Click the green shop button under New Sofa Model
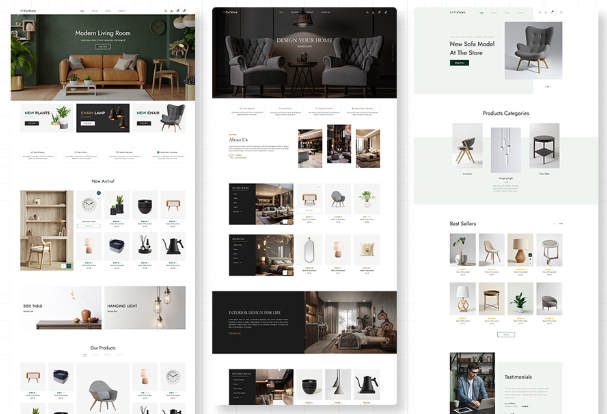607x414 pixels. [459, 63]
